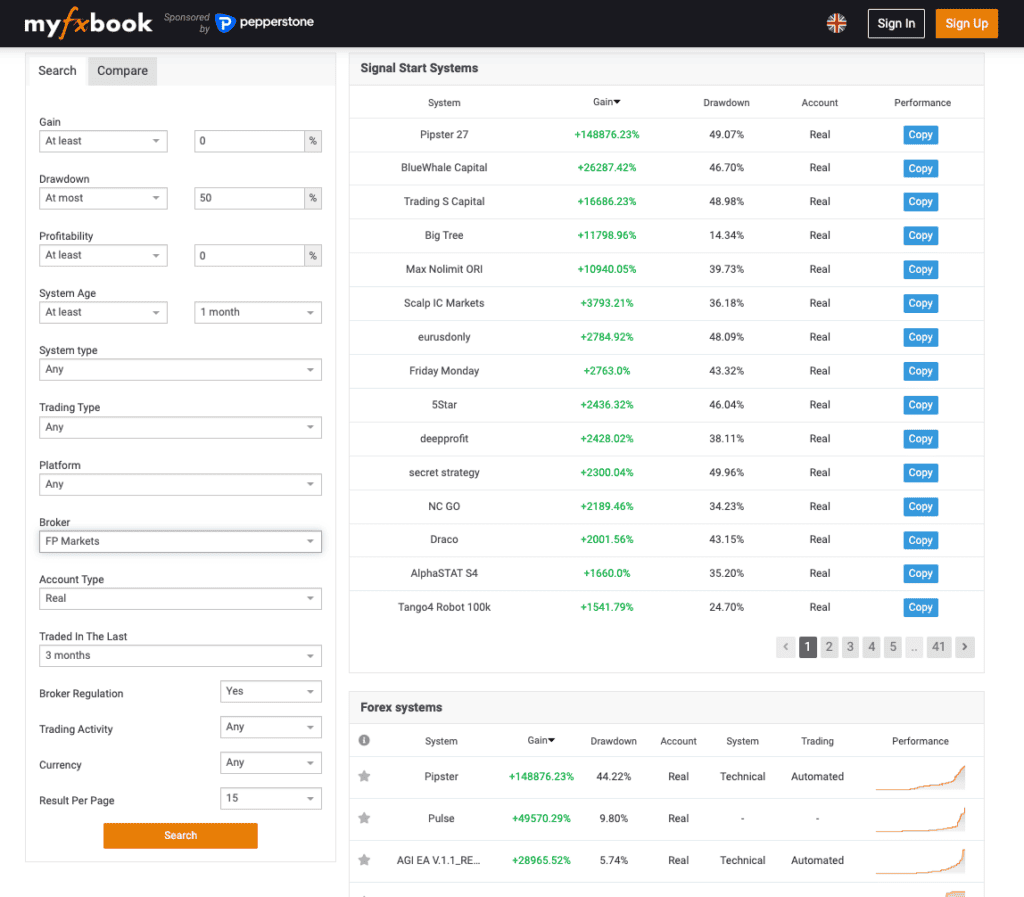Click the UK flag language icon
1024x897 pixels.
click(x=836, y=23)
